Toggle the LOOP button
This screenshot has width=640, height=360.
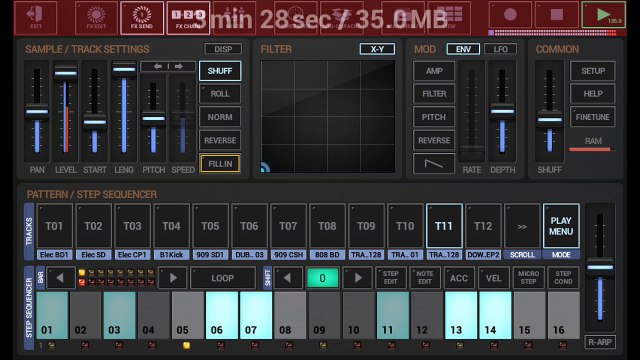tap(223, 278)
